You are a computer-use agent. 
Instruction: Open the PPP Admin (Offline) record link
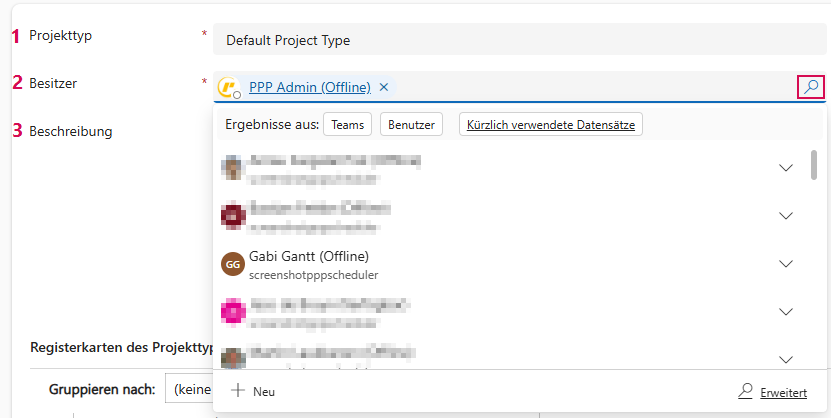coord(309,87)
